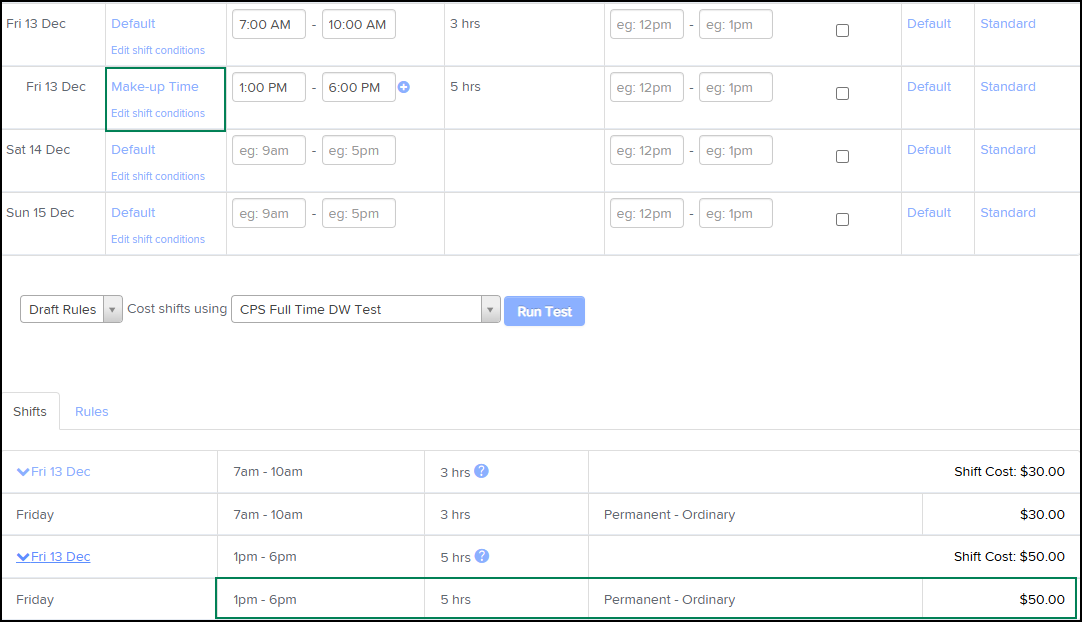Viewport: 1082px width, 622px height.
Task: Click the 6:00 PM end time field
Action: coord(359,87)
